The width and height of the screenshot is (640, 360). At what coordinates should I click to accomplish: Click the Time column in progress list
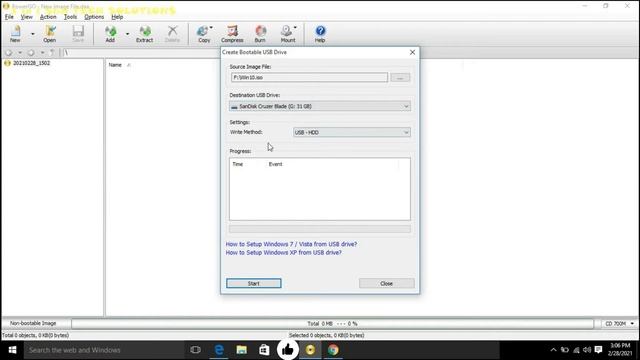238,164
